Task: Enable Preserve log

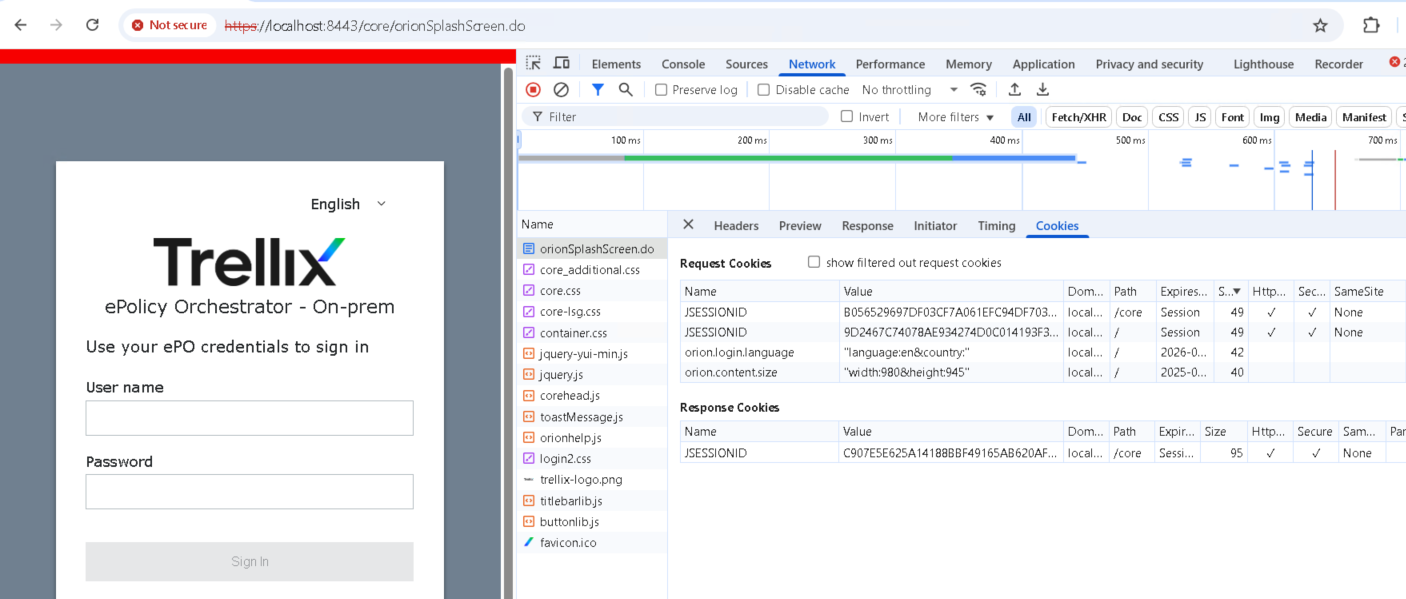Action: click(660, 89)
